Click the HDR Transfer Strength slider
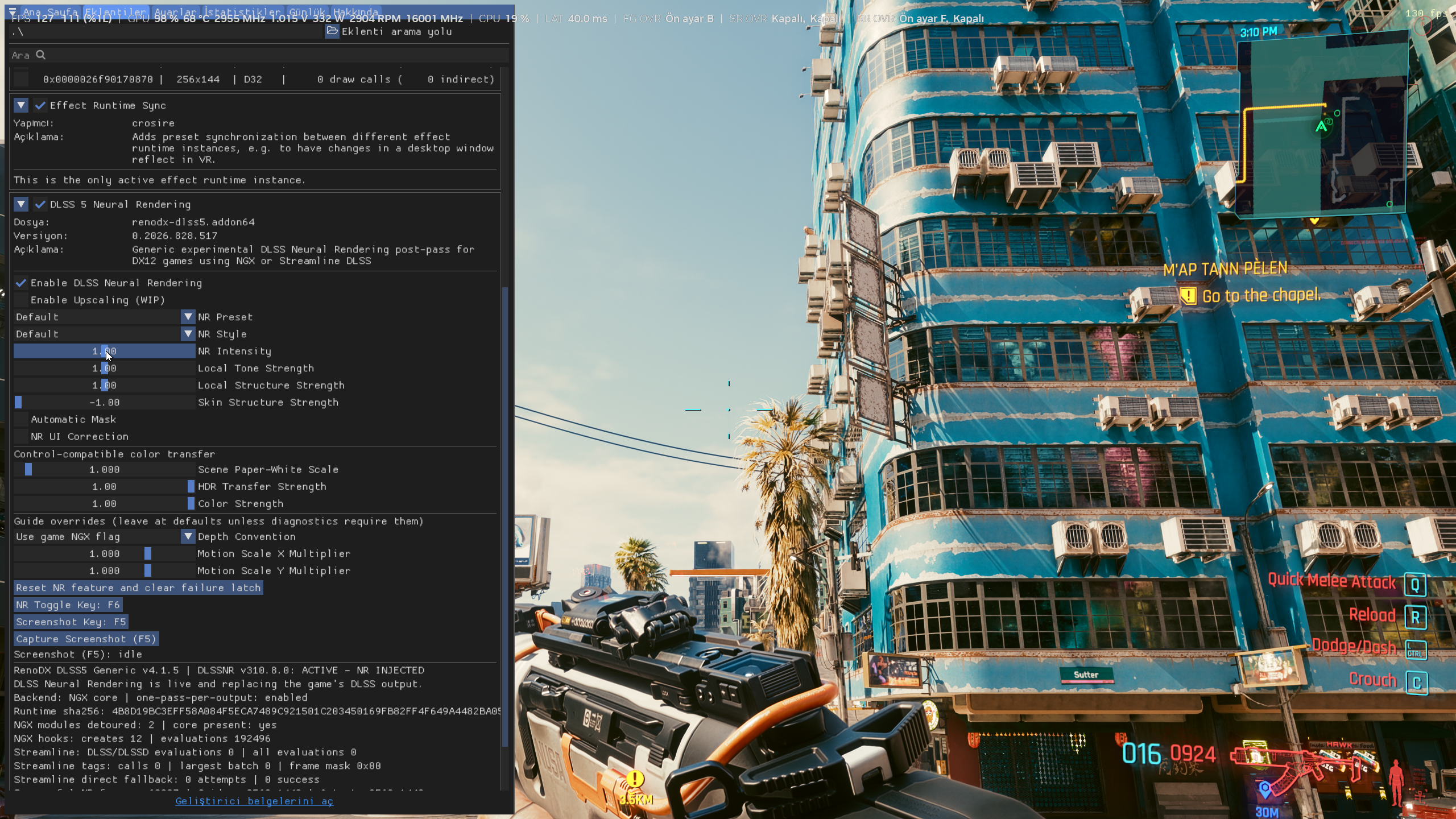The image size is (1456, 819). [105, 486]
